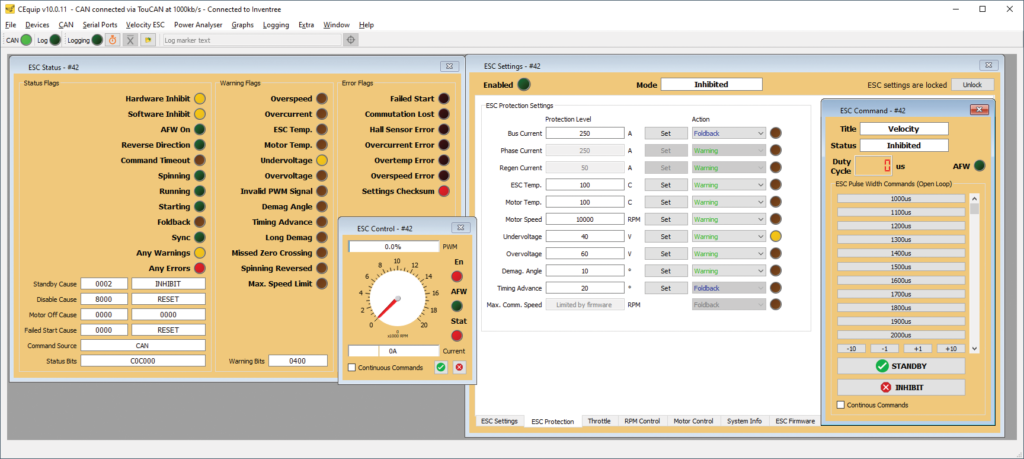Screen dimensions: 1024x459
Task: Click the Software Inhibit status LED
Action: click(200, 114)
